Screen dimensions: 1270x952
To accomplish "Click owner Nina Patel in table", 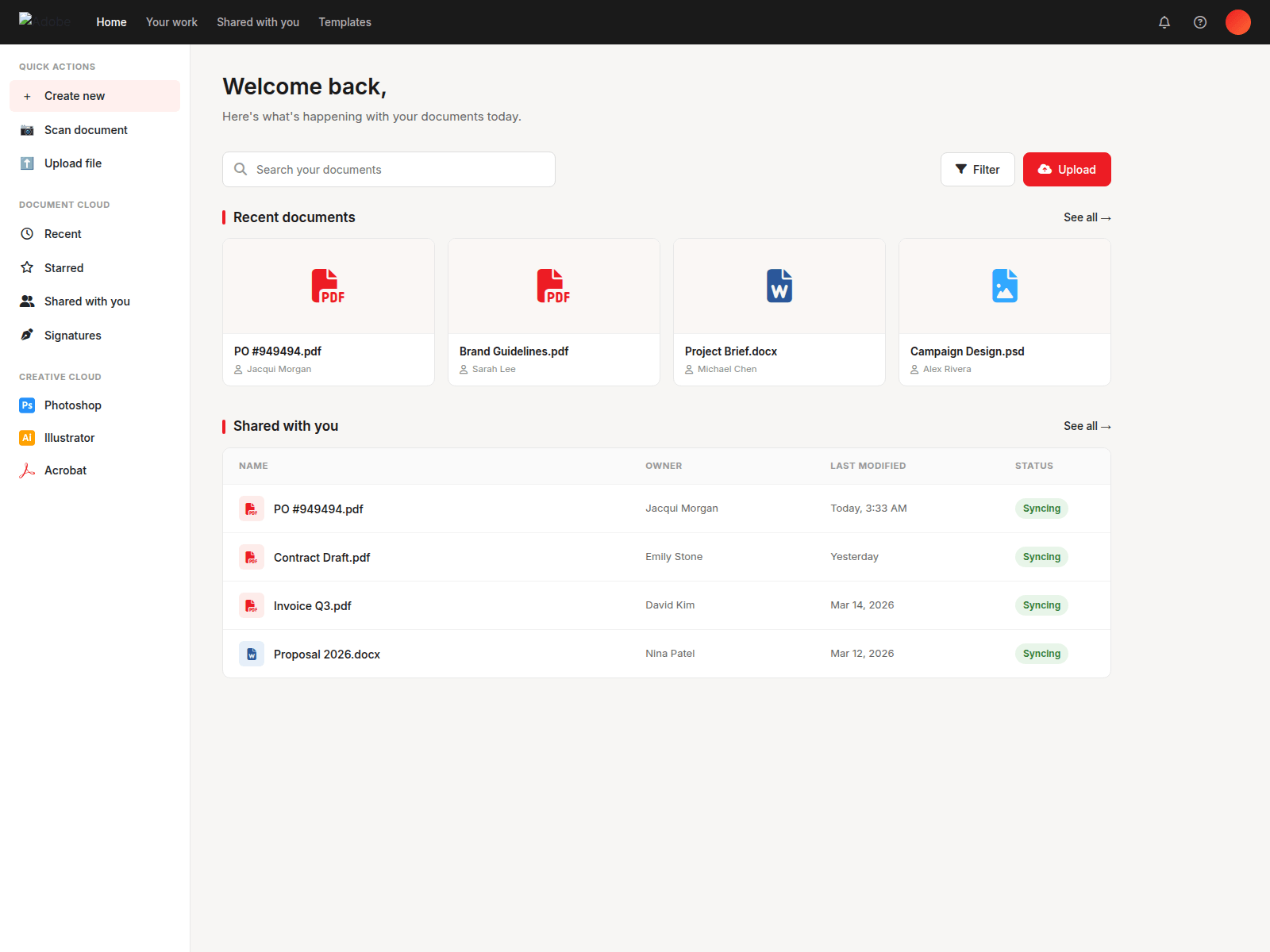I will (x=670, y=654).
